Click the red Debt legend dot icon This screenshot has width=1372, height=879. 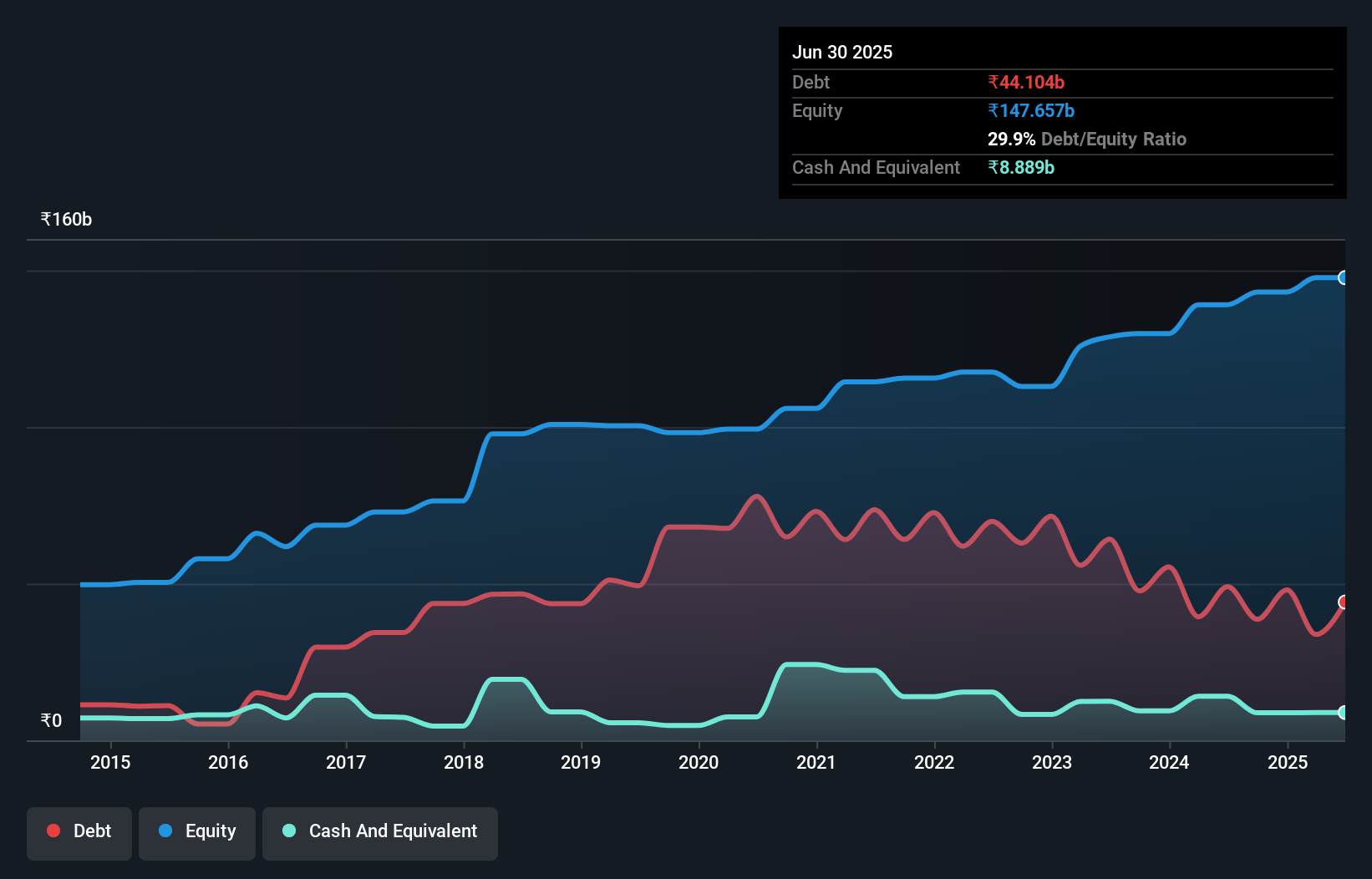[x=52, y=831]
